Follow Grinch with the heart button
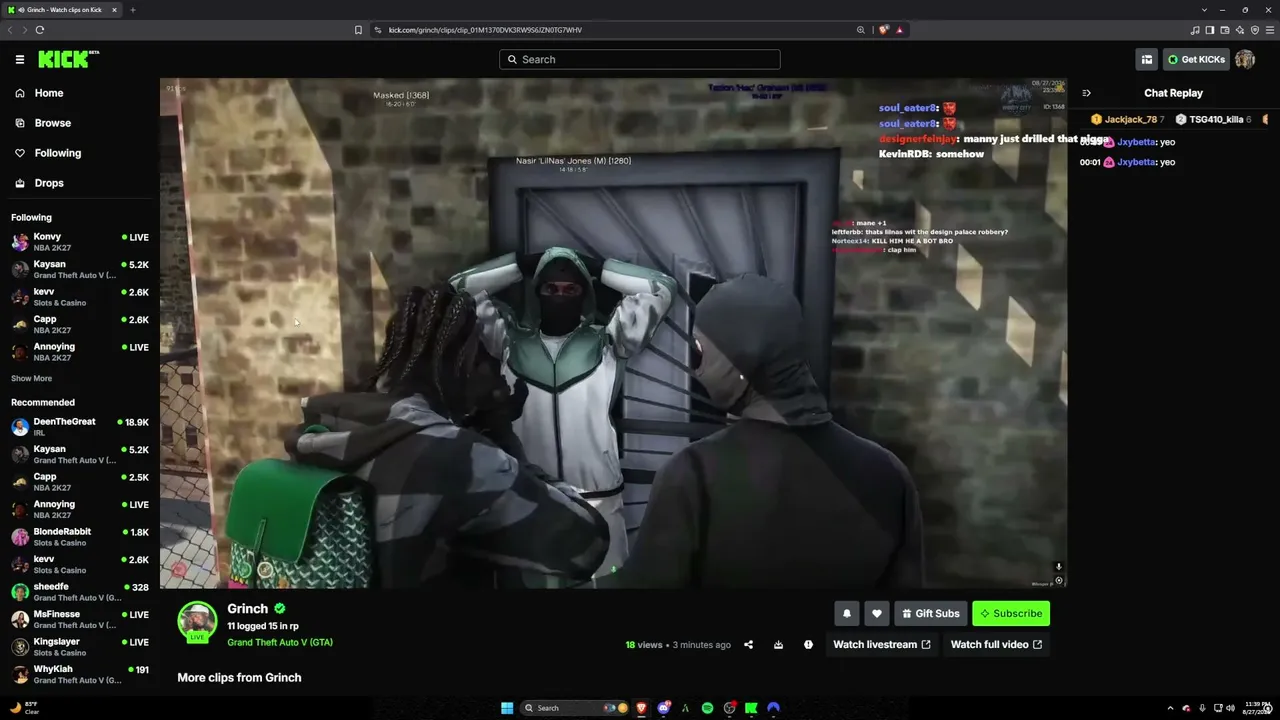The width and height of the screenshot is (1280, 720). point(877,613)
